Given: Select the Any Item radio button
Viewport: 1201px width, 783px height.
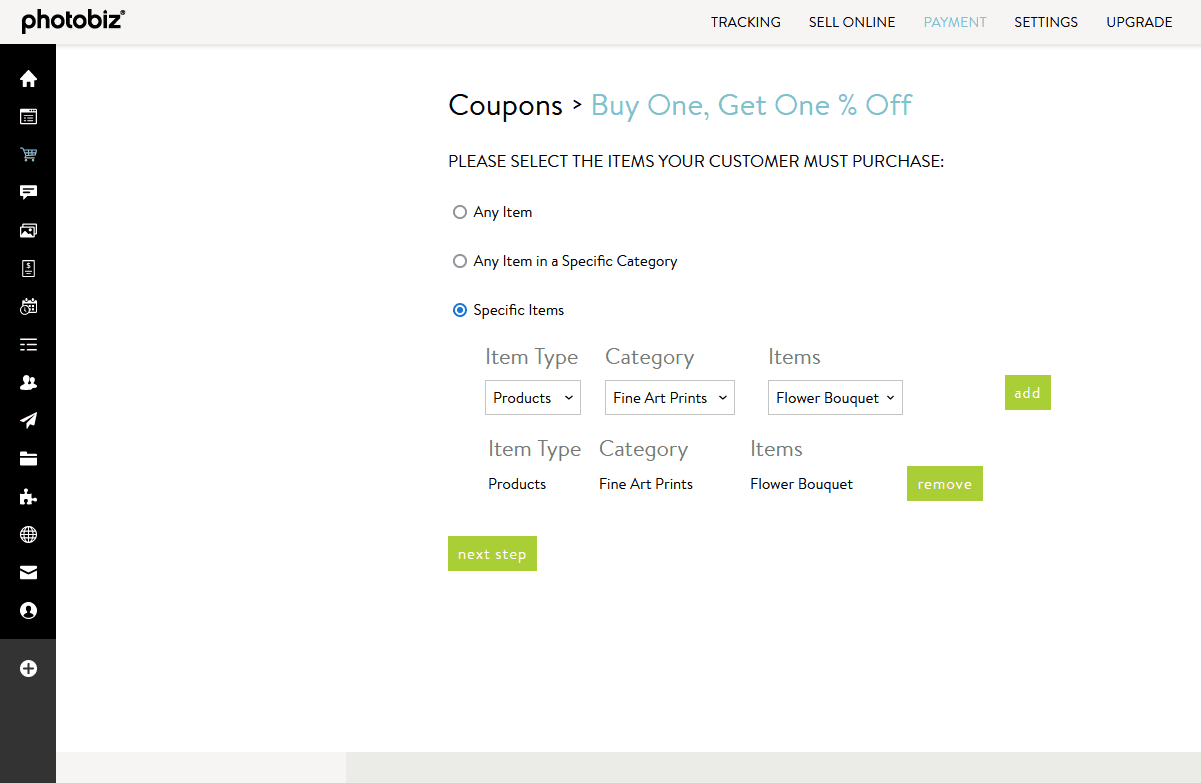Looking at the screenshot, I should [460, 211].
